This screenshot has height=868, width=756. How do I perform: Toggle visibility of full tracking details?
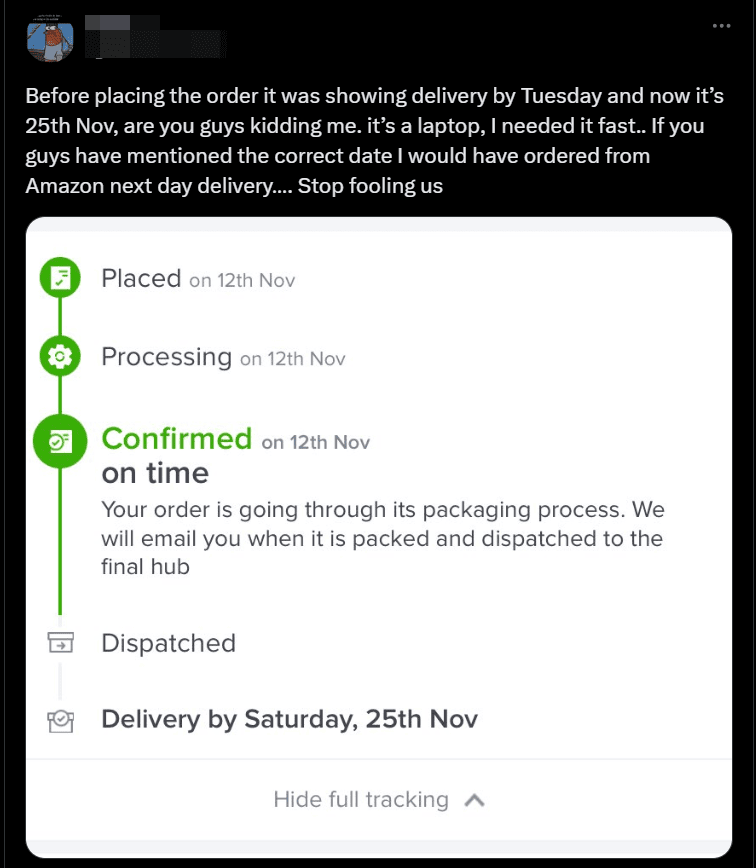tap(378, 799)
